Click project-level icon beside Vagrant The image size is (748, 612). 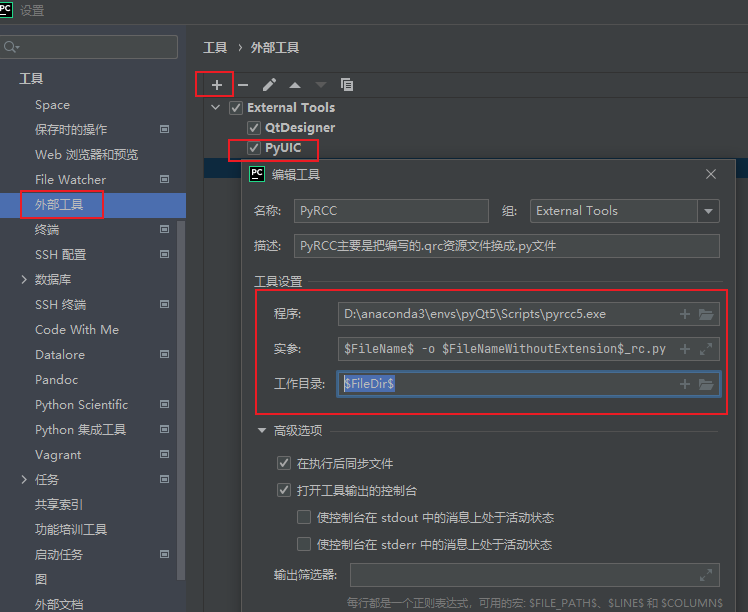(x=165, y=454)
